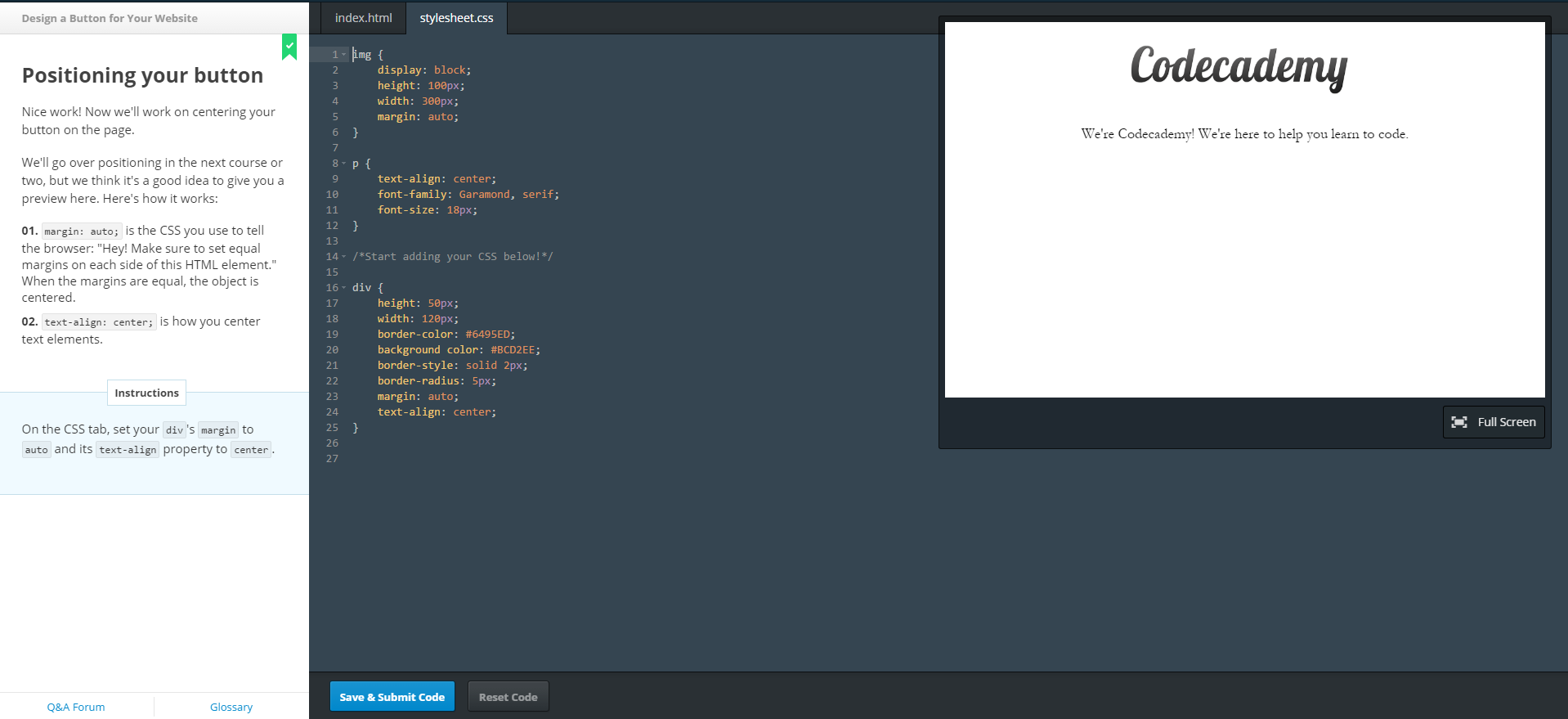1568x719 pixels.
Task: Collapse the div rule fold arrow
Action: [x=344, y=288]
